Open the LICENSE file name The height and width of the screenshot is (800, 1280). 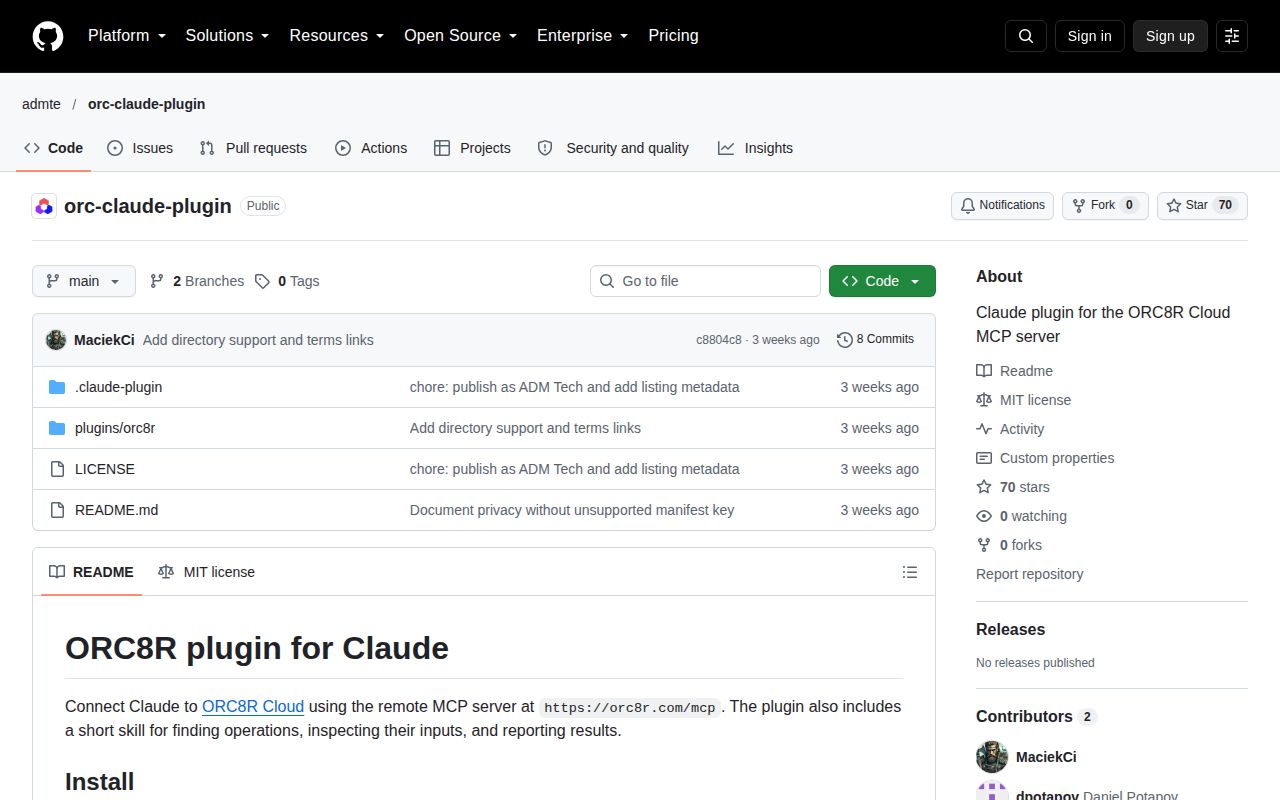105,469
